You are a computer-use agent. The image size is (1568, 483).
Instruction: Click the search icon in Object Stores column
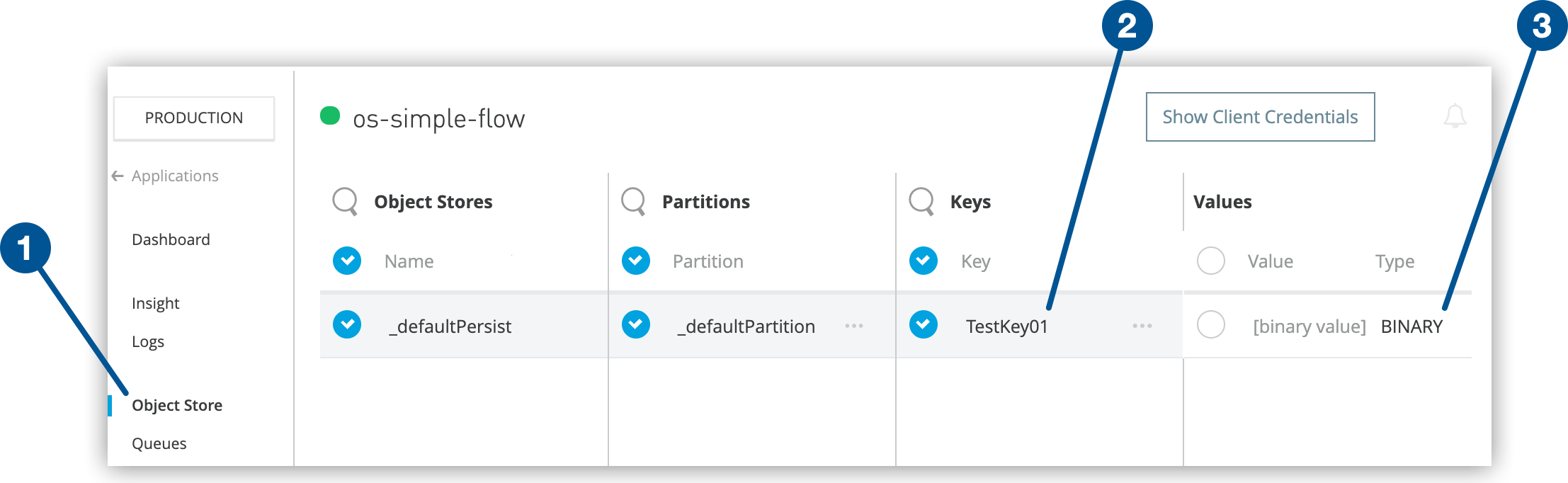(345, 201)
